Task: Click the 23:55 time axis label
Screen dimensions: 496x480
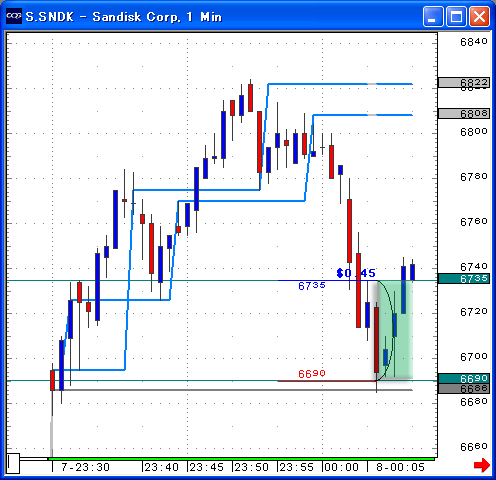Action: point(297,467)
